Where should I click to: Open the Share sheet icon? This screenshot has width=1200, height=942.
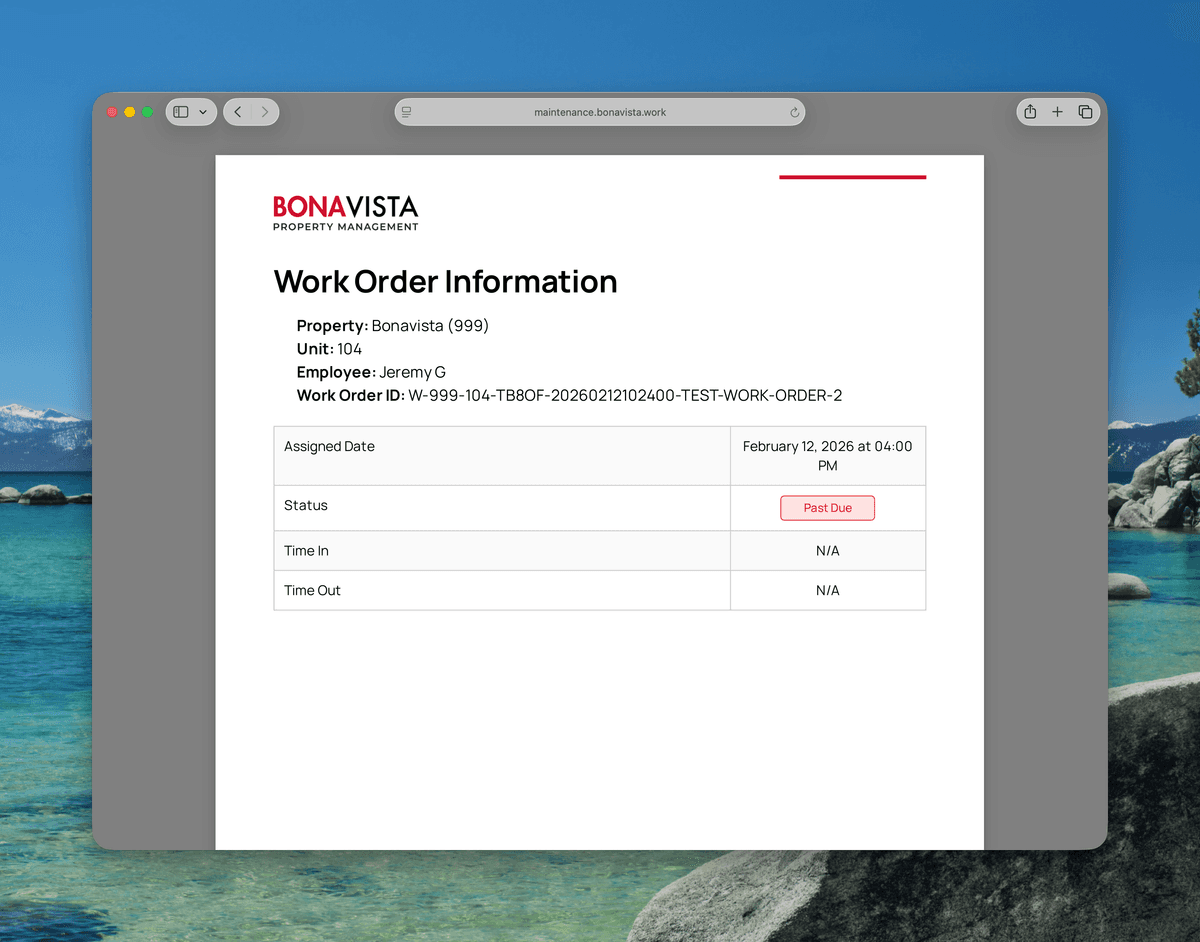1029,112
